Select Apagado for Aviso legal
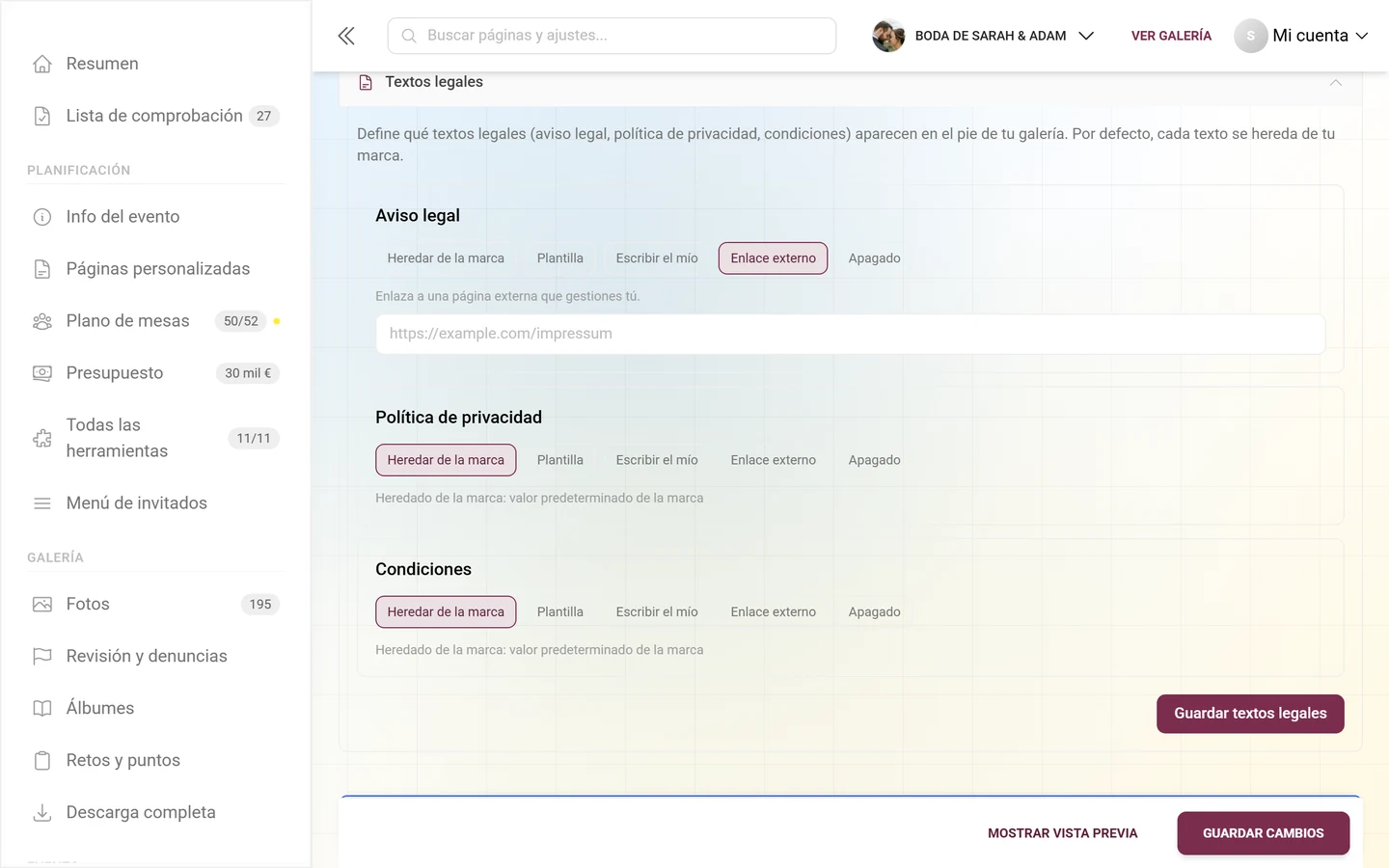This screenshot has height=868, width=1389. (x=875, y=258)
